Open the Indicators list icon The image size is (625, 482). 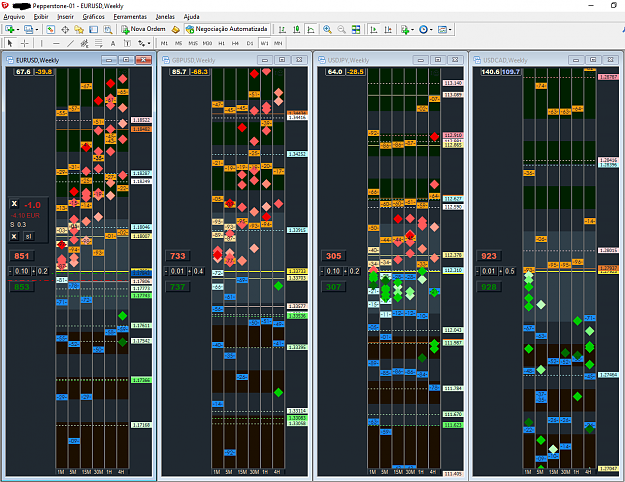(405, 30)
